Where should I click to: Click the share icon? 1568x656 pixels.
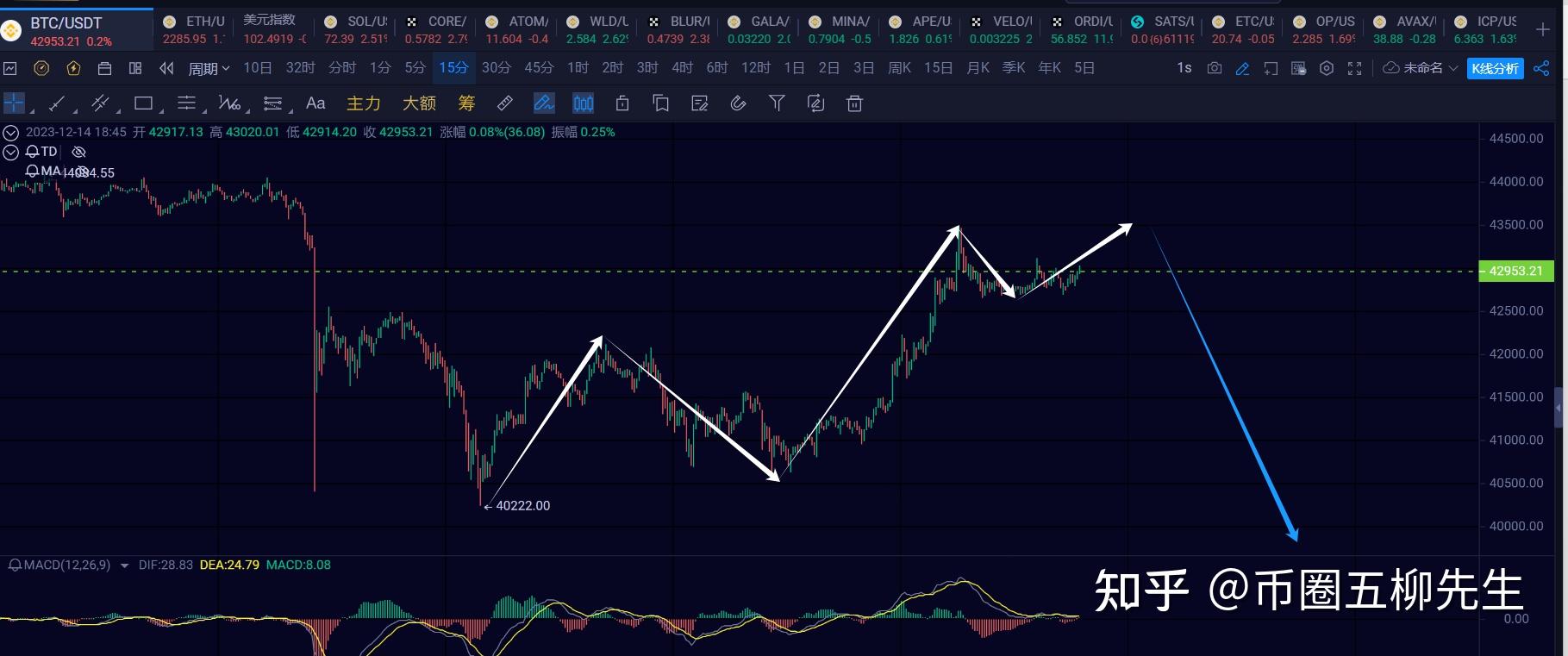click(x=1541, y=68)
